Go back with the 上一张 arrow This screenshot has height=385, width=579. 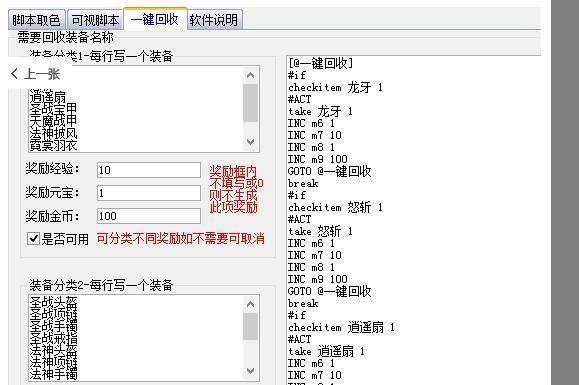[x=36, y=74]
